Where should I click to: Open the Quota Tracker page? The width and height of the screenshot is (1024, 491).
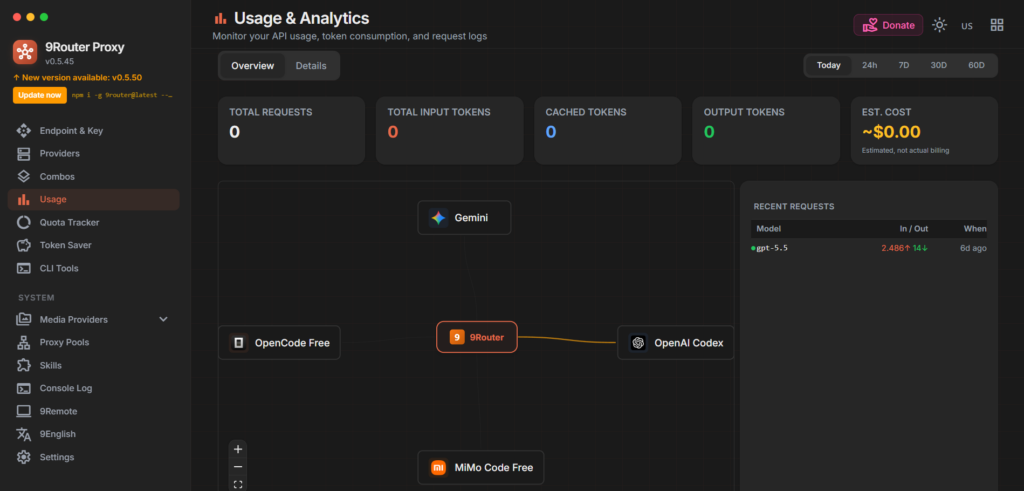(x=93, y=223)
